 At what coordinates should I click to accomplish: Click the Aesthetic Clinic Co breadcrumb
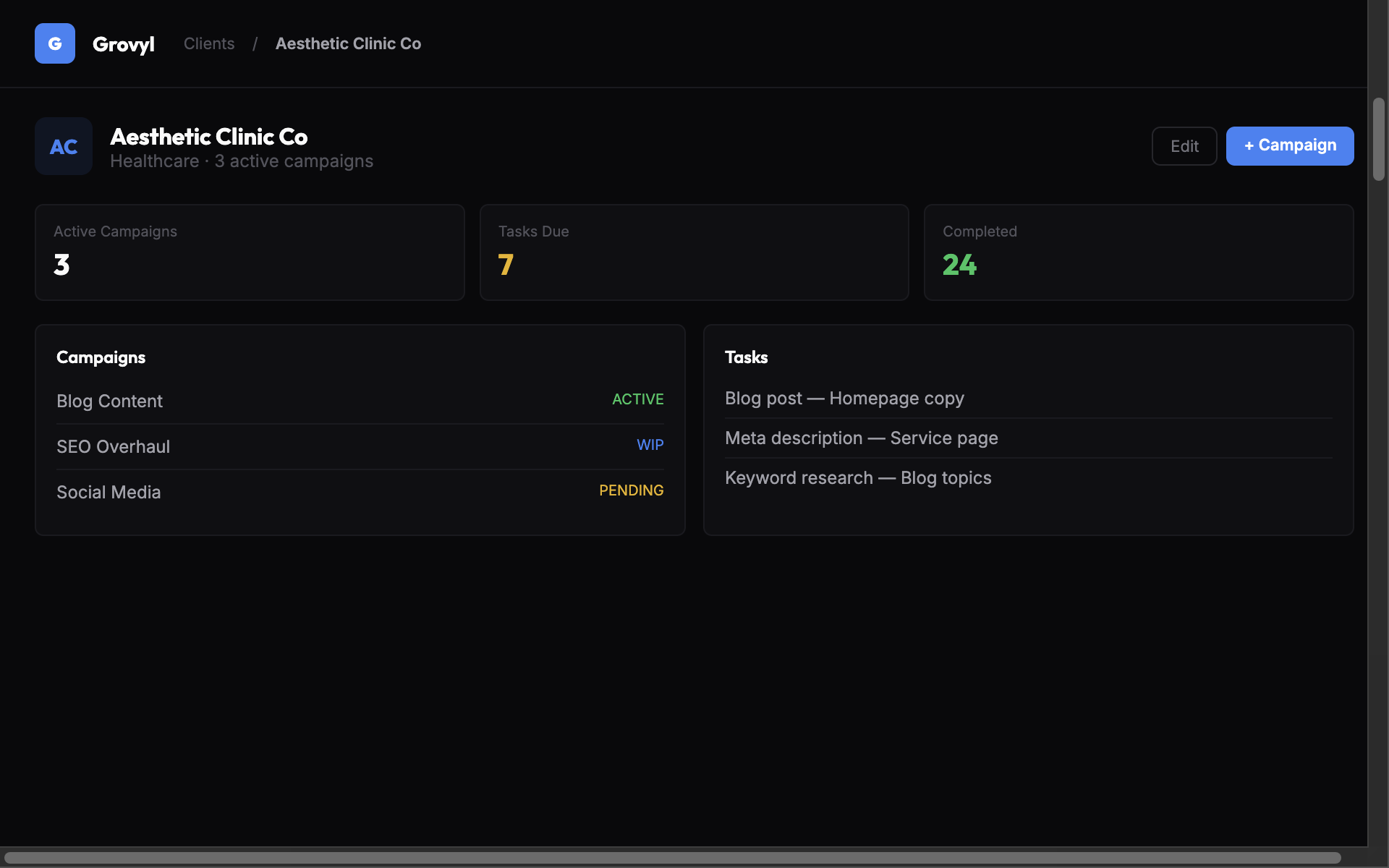pyautogui.click(x=348, y=43)
